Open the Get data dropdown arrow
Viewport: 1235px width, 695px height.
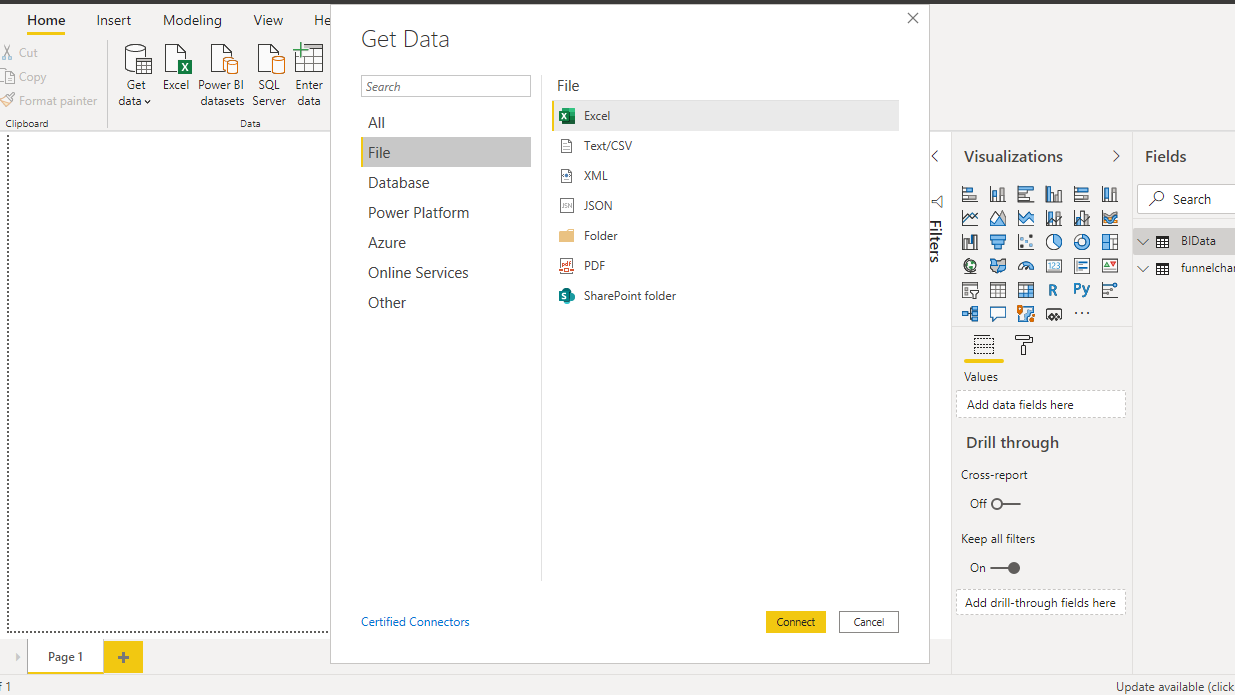click(147, 101)
